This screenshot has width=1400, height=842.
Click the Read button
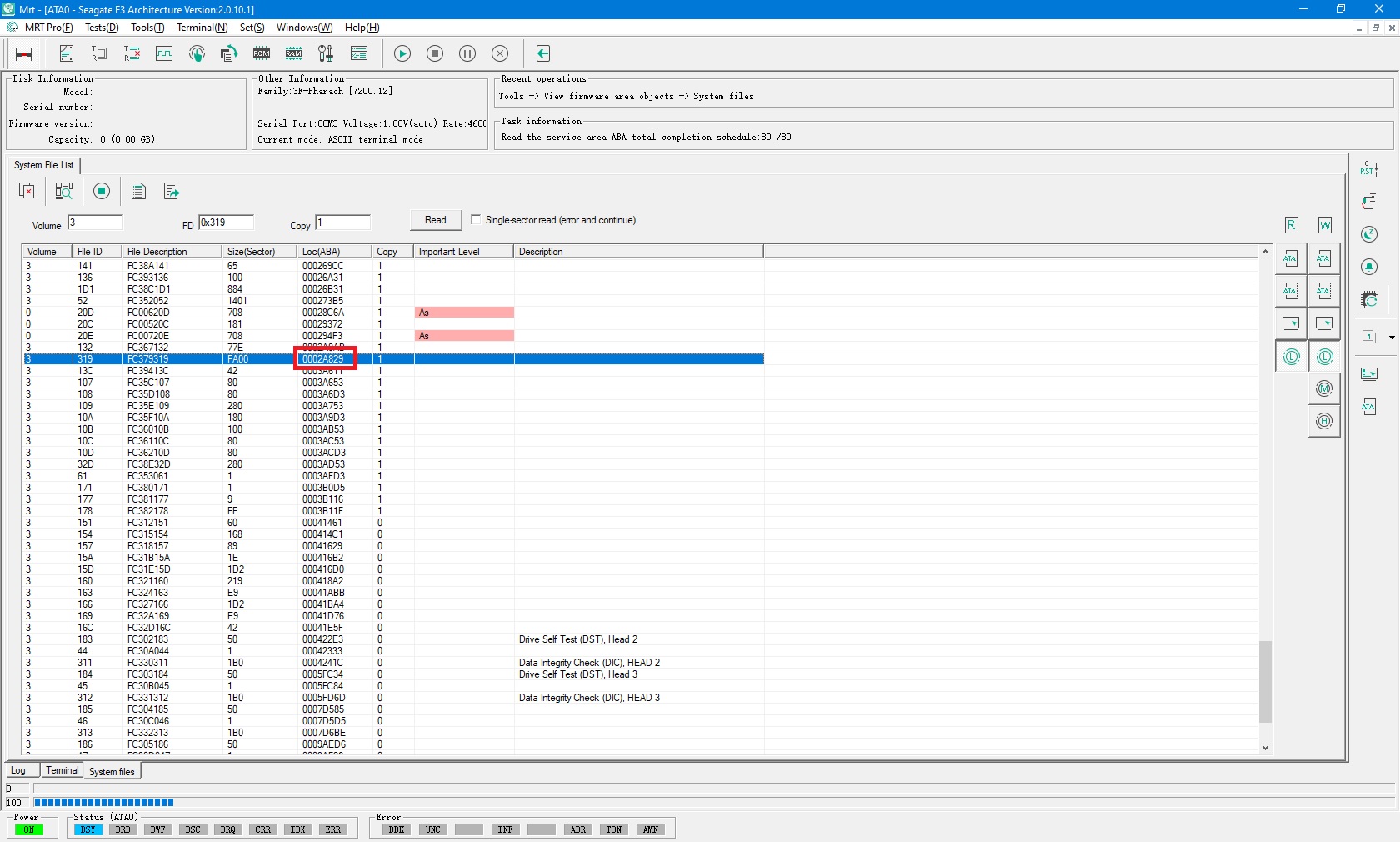click(436, 220)
